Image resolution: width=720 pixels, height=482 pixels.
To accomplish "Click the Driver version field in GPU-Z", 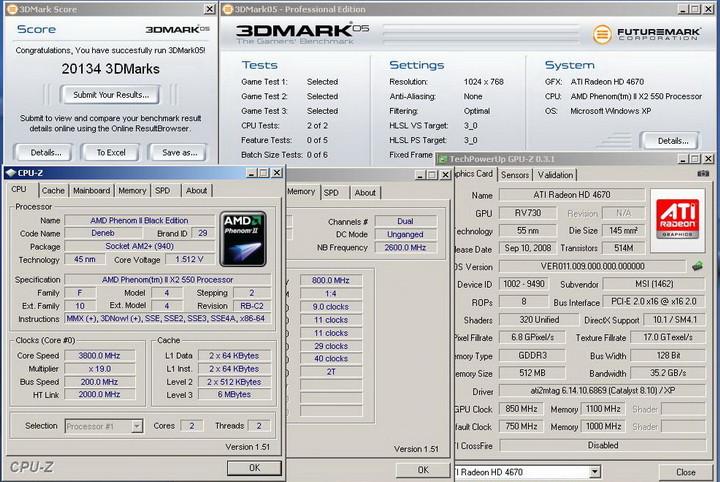I will tap(602, 391).
